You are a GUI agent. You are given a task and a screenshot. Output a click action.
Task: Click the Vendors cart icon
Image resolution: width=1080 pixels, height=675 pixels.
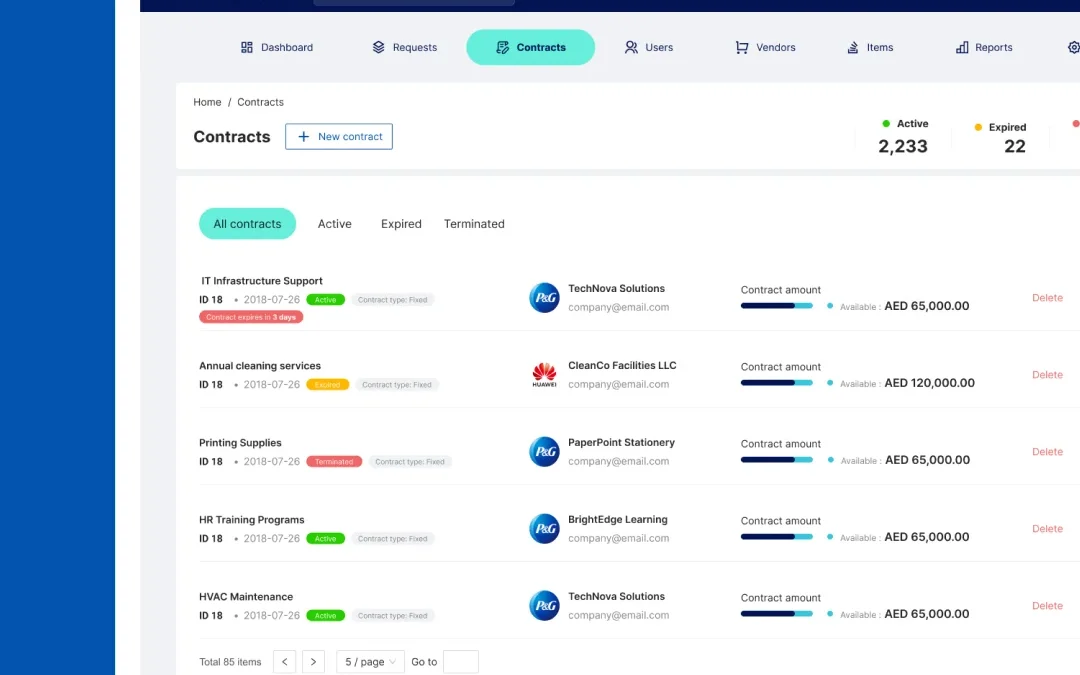coord(742,48)
